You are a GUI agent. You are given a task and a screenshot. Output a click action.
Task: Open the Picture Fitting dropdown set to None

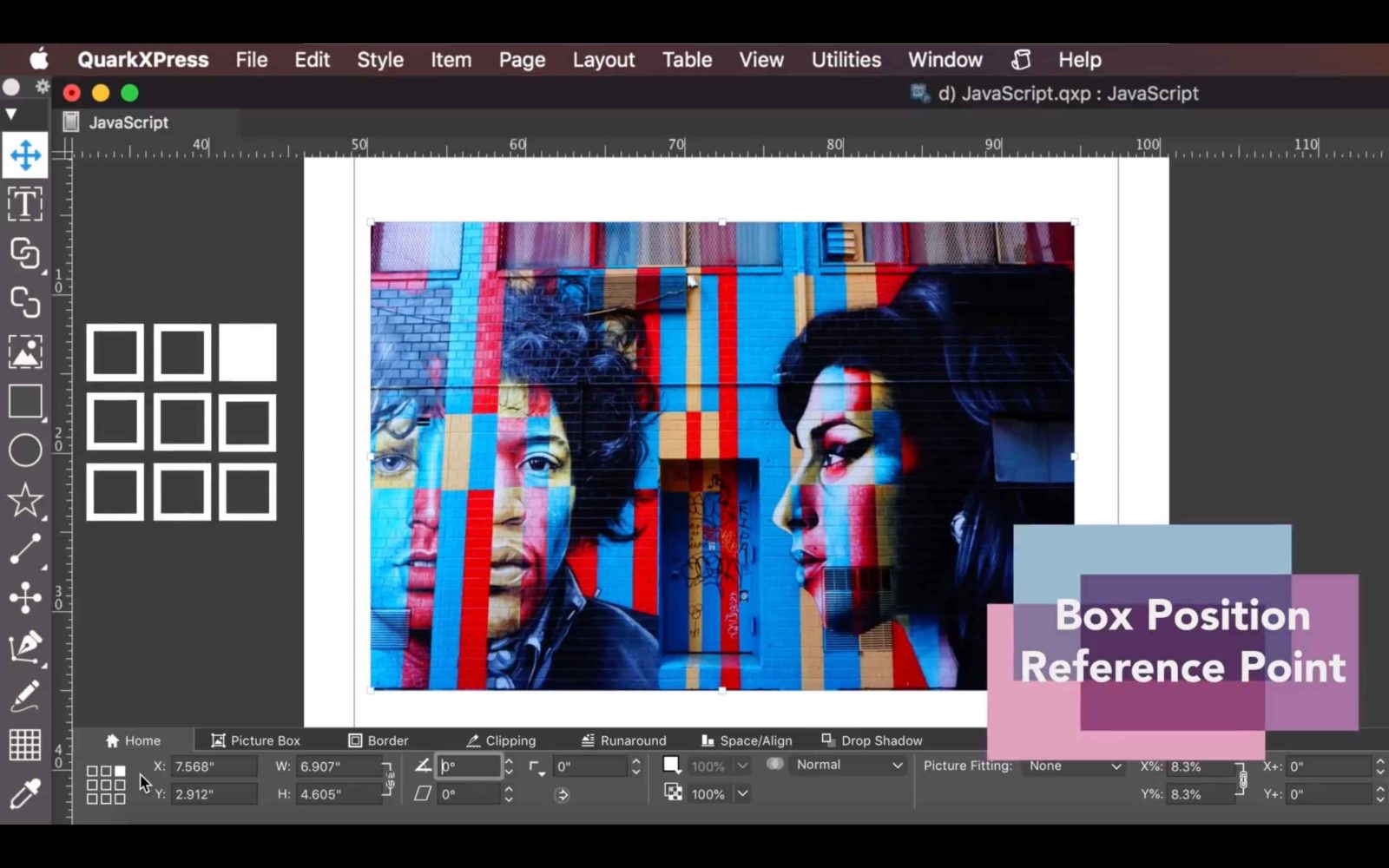click(1074, 766)
